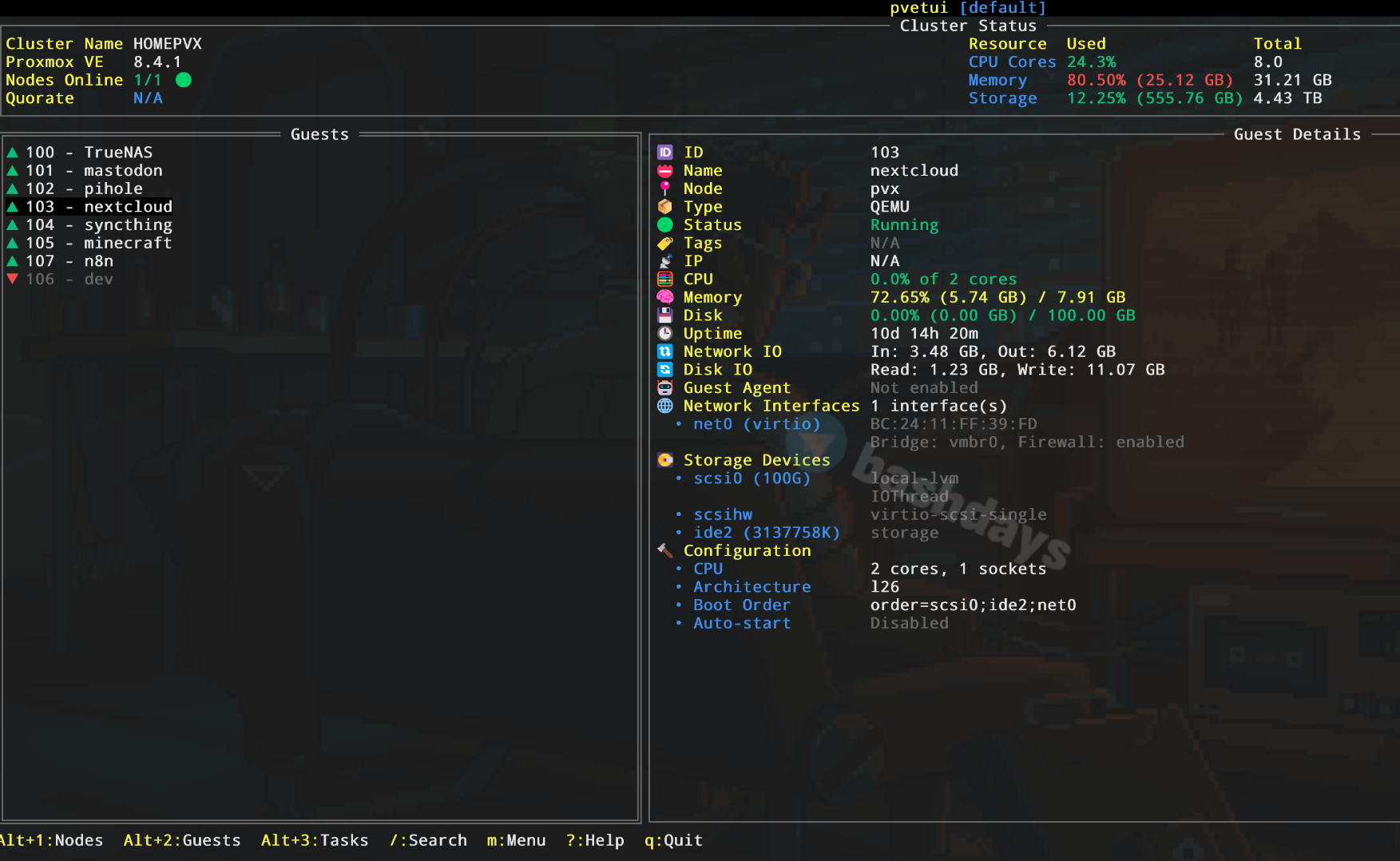Click the Uptime clock icon
1400x861 pixels.
point(664,334)
